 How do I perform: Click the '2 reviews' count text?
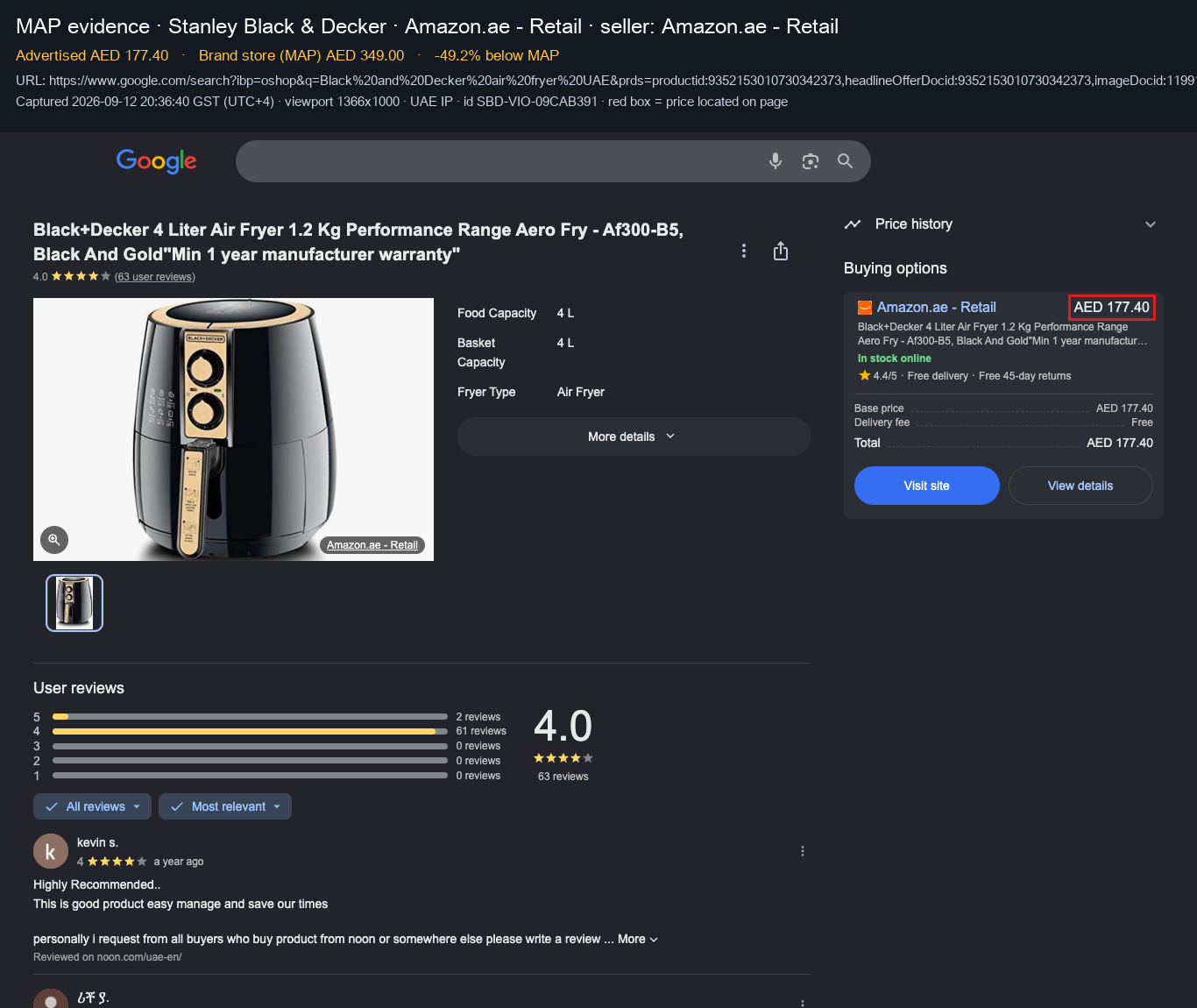[x=478, y=717]
